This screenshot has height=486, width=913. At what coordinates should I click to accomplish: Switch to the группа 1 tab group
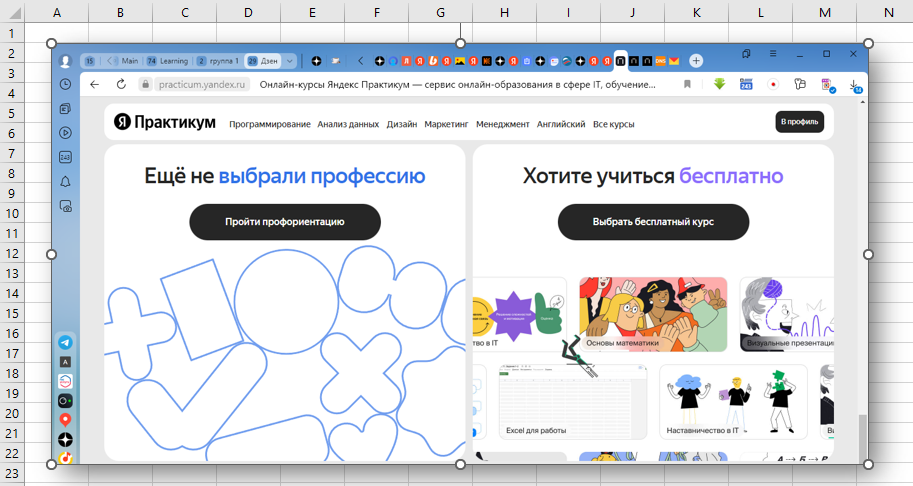(x=218, y=61)
